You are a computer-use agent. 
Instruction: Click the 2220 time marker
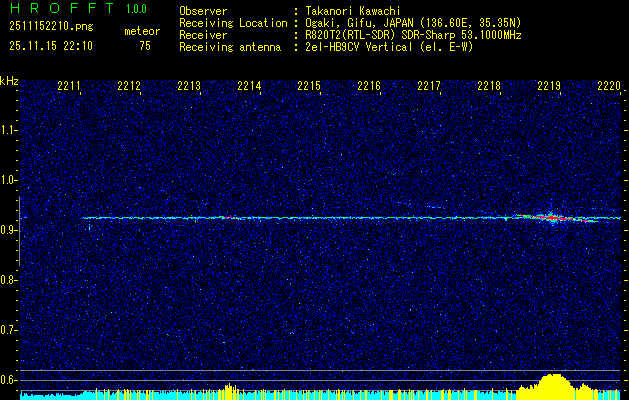coord(609,86)
